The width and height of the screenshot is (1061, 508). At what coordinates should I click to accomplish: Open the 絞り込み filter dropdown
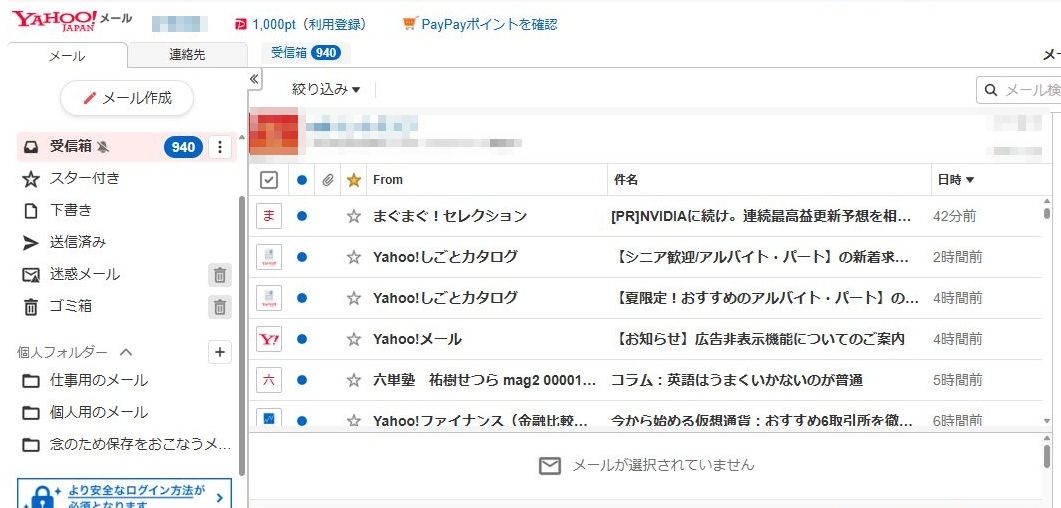[325, 89]
